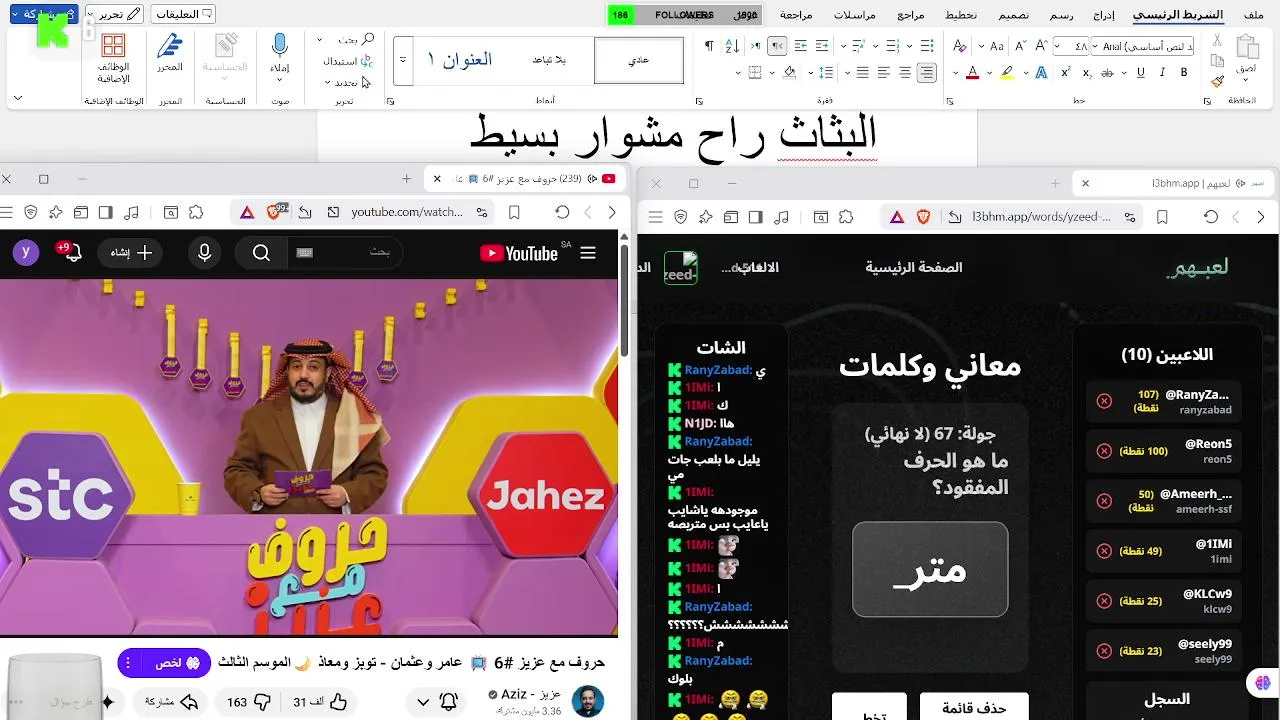This screenshot has height=720, width=1280.
Task: Center text in Word paragraph group
Action: pyautogui.click(x=905, y=72)
